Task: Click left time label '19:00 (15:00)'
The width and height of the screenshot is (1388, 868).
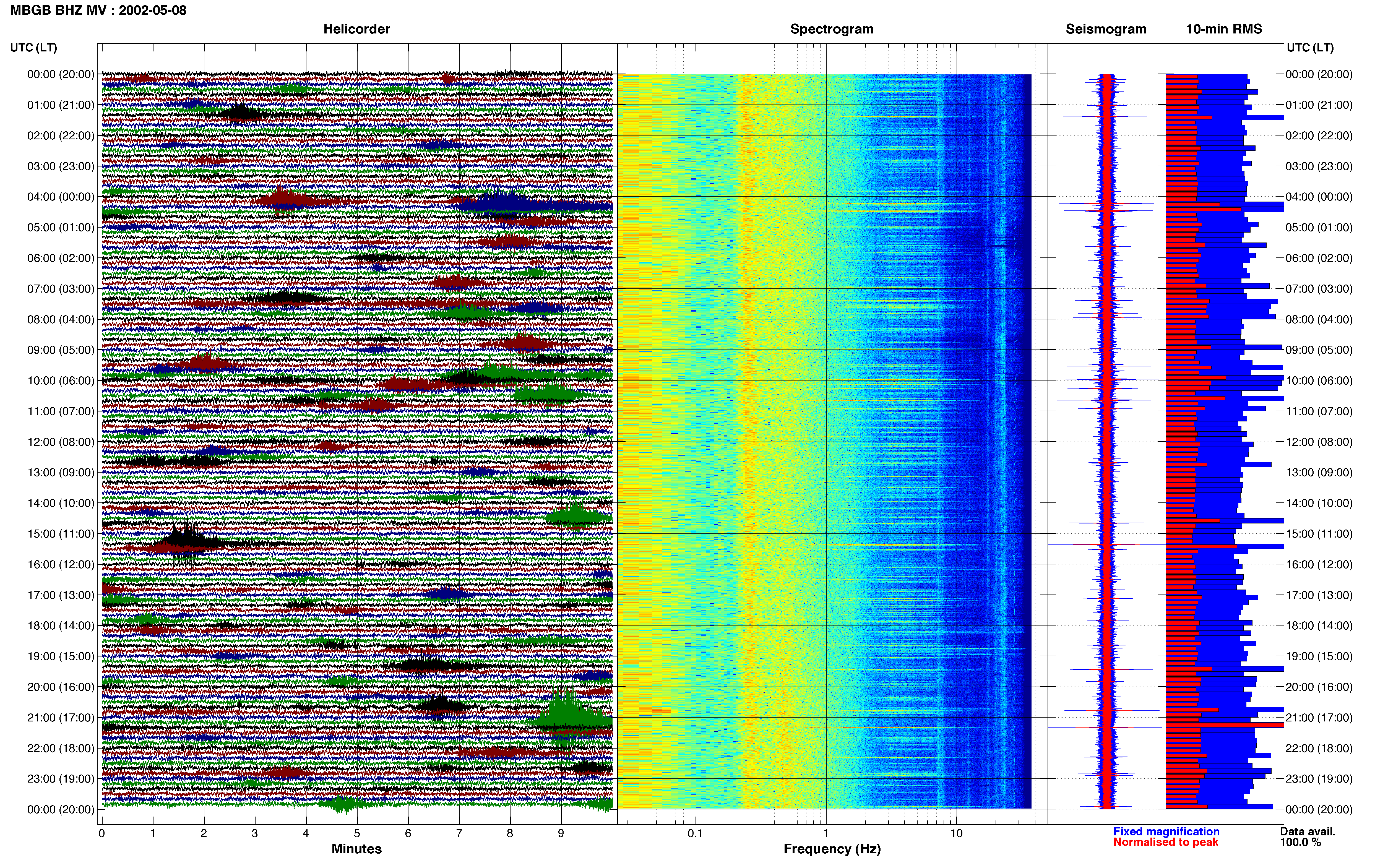Action: tap(60, 656)
